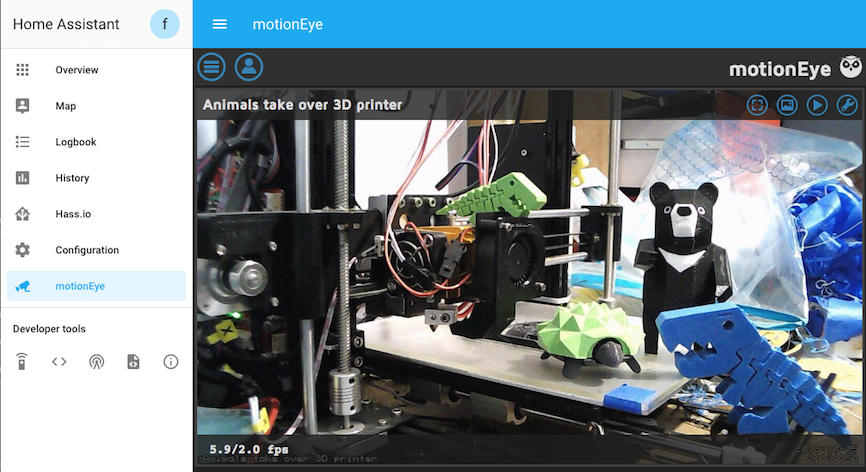Open the Templates developer tool (file code icon)

point(134,362)
